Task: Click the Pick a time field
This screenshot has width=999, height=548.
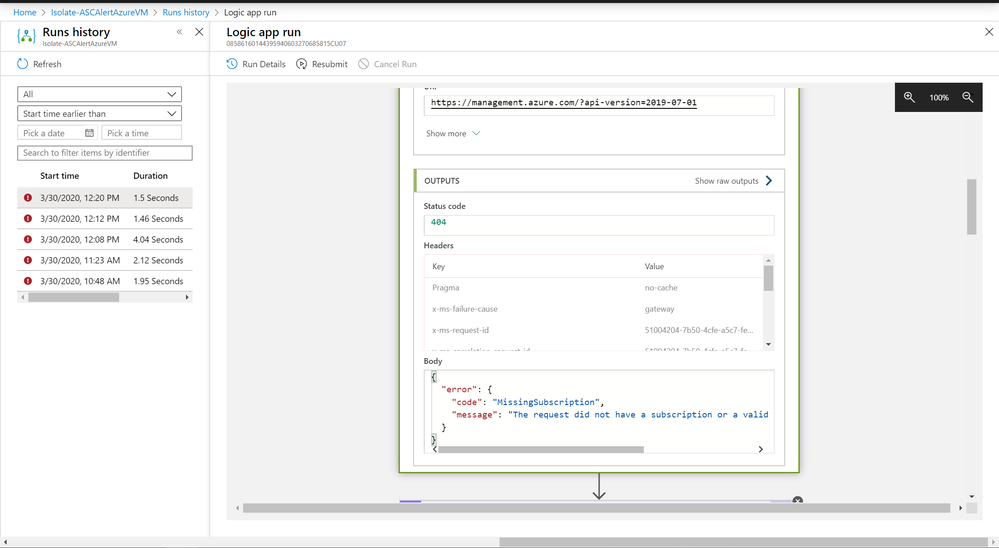Action: [141, 133]
